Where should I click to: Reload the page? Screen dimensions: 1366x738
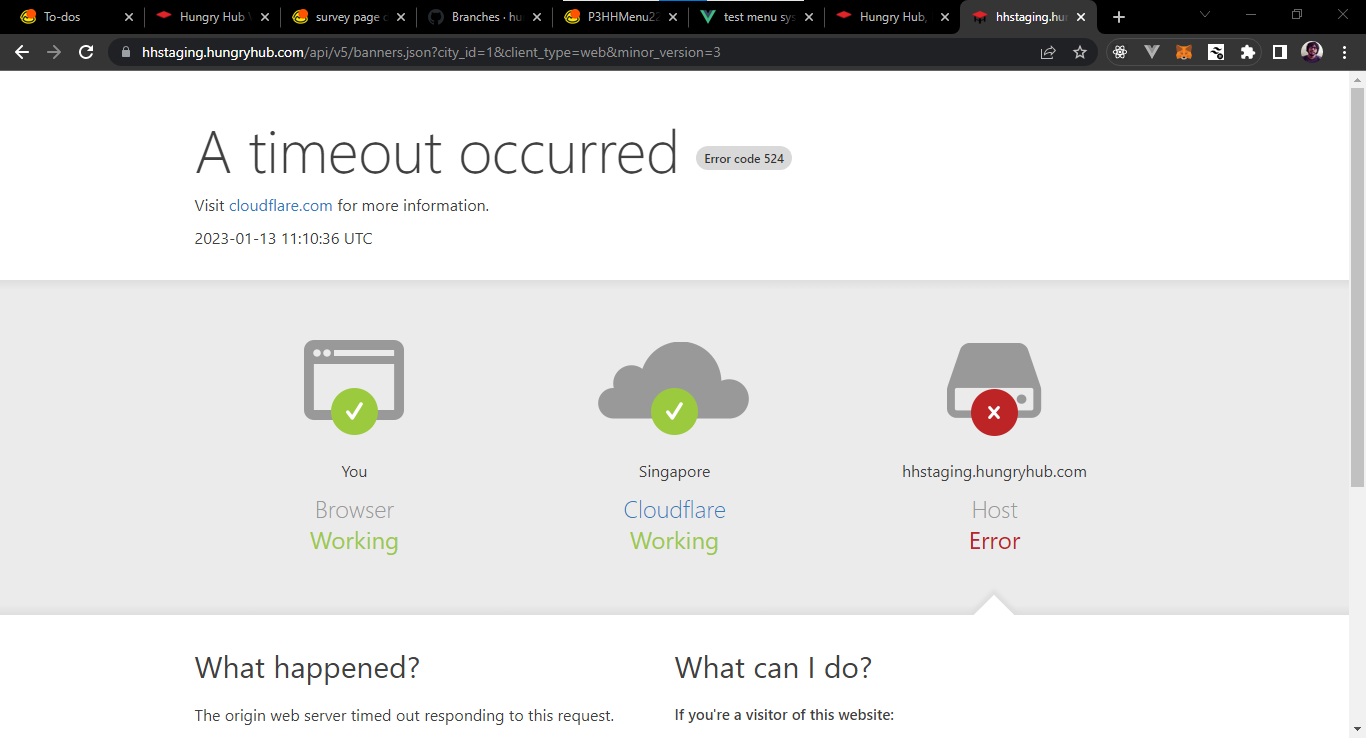[x=86, y=52]
